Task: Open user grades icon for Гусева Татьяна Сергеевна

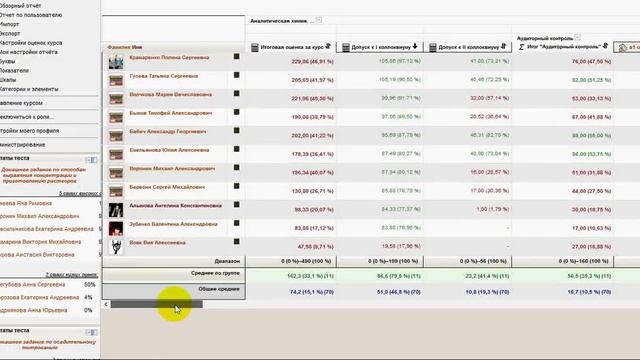Action: coord(236,75)
